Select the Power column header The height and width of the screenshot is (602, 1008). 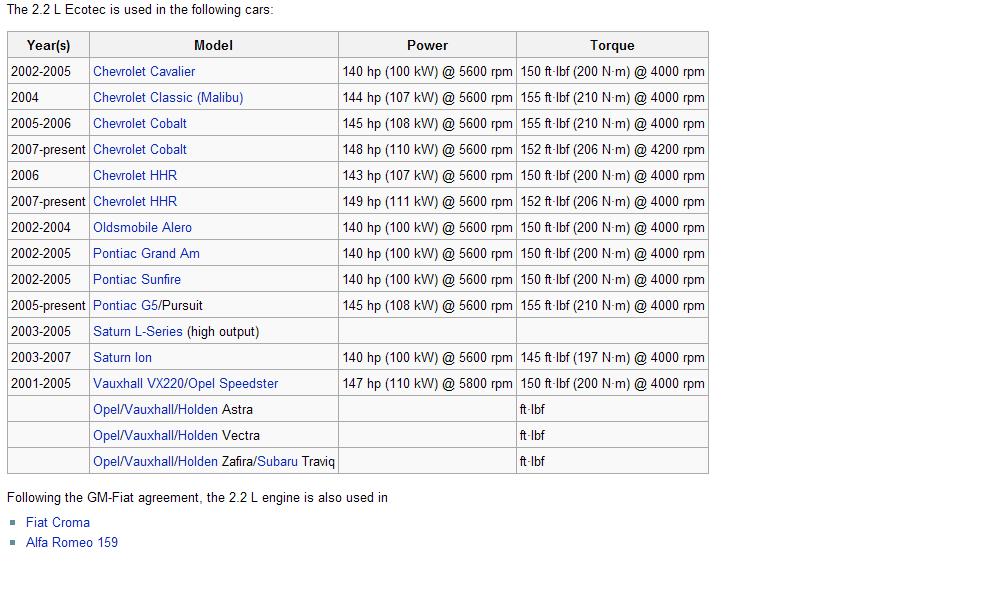(x=427, y=45)
